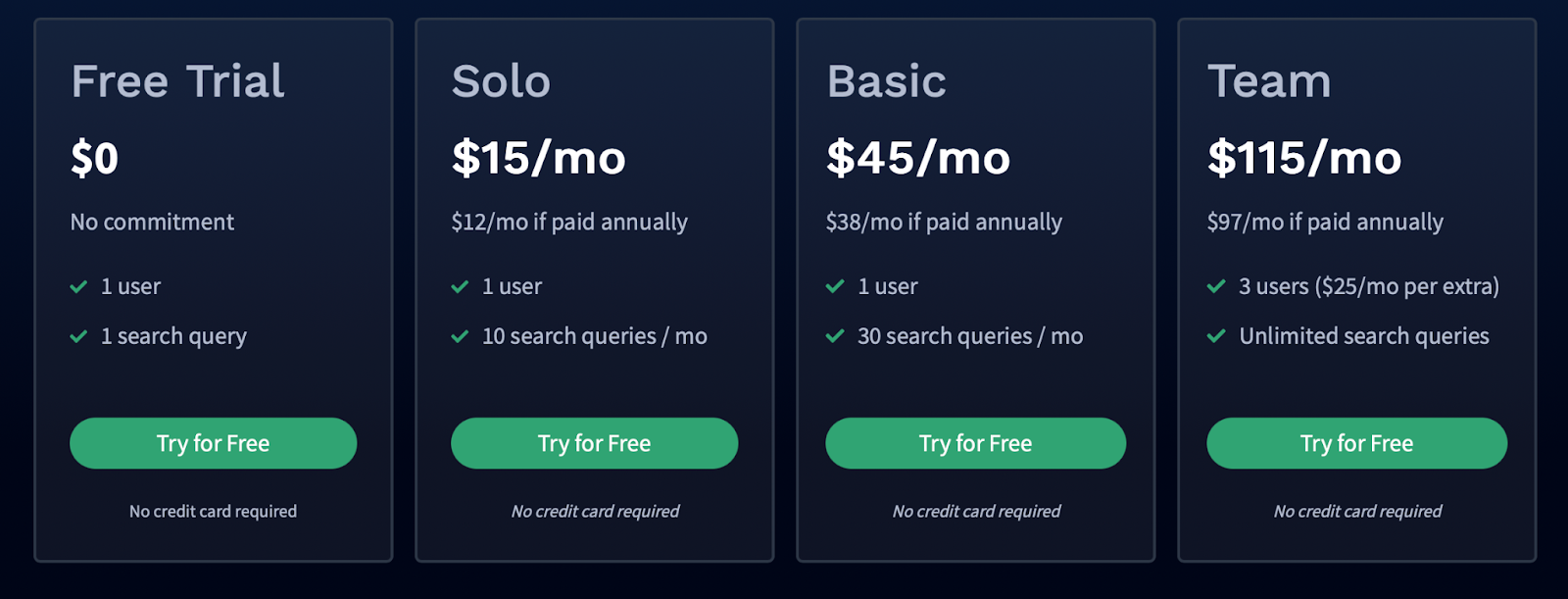Click checkmark next to '10 search queries / mo'

coord(460,336)
